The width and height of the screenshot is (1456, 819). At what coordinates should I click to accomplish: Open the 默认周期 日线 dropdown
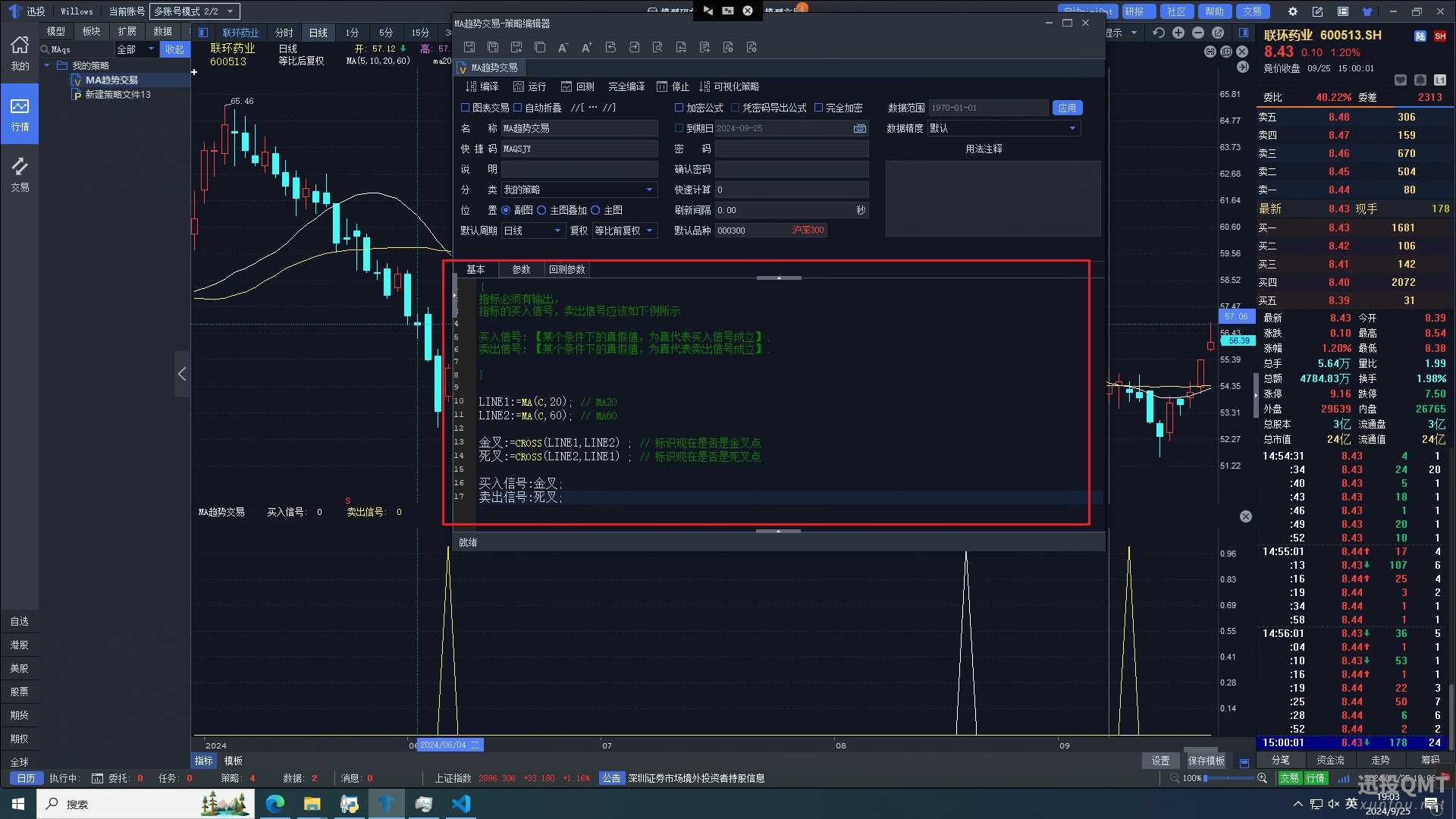click(x=557, y=231)
